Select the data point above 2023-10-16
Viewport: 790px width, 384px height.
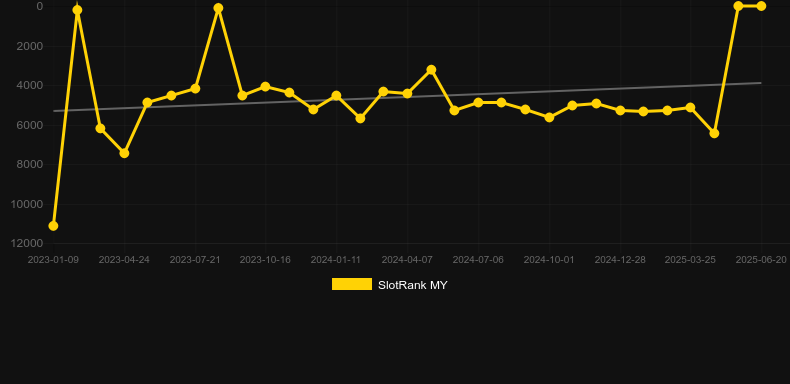(266, 87)
